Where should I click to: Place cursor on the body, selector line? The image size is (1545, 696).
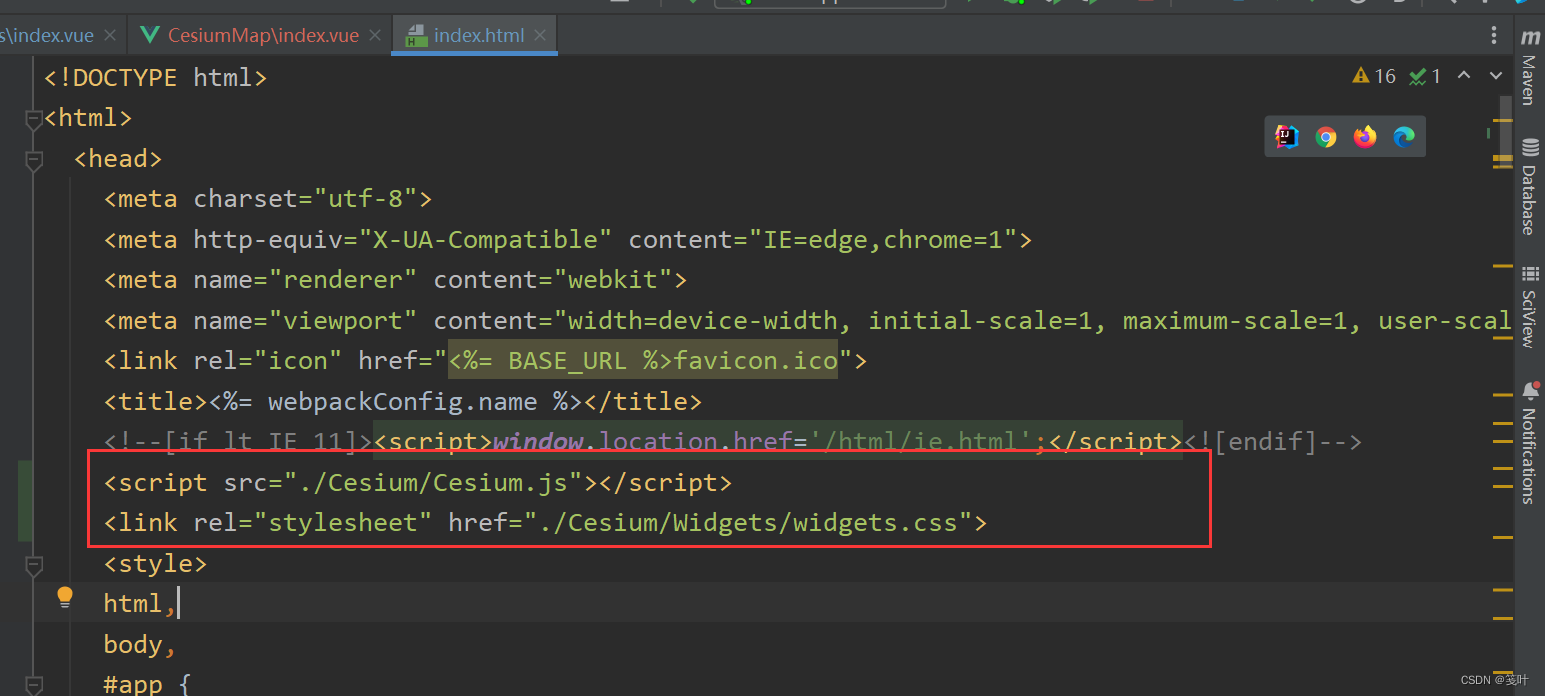click(140, 645)
